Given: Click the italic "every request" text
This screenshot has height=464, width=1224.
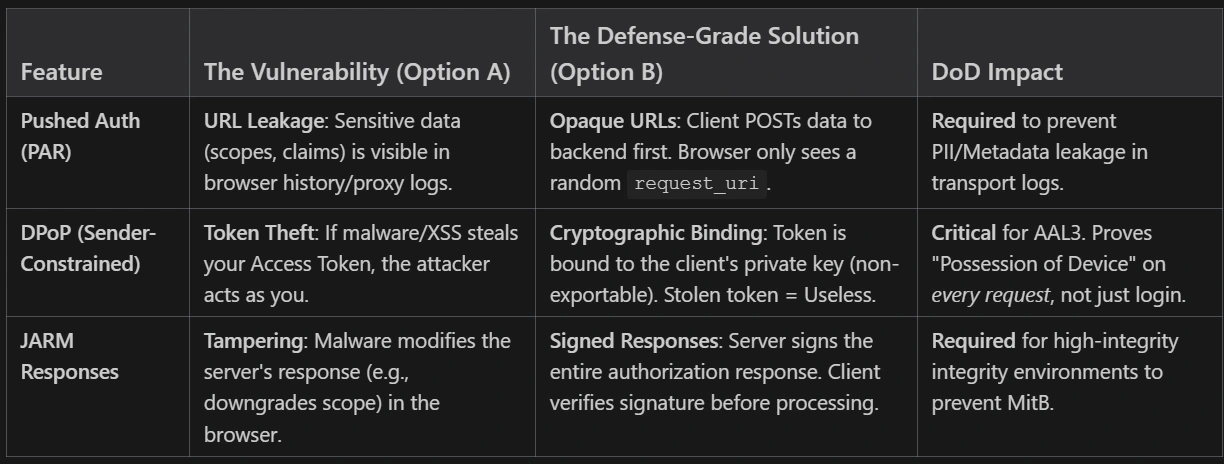Looking at the screenshot, I should point(990,295).
